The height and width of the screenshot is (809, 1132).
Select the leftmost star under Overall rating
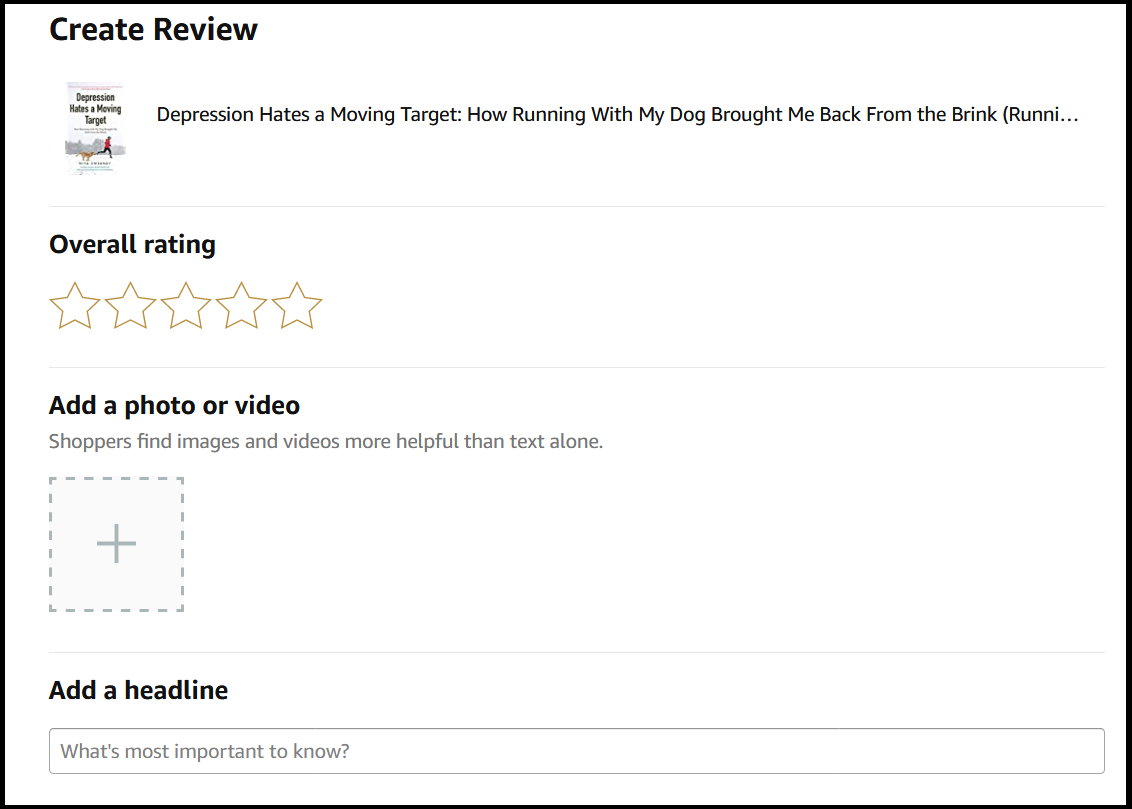point(73,306)
